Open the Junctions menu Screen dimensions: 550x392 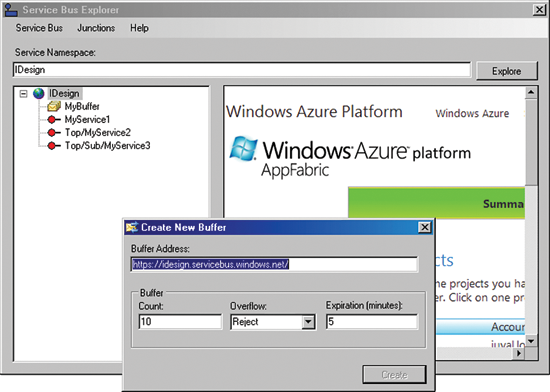[96, 28]
